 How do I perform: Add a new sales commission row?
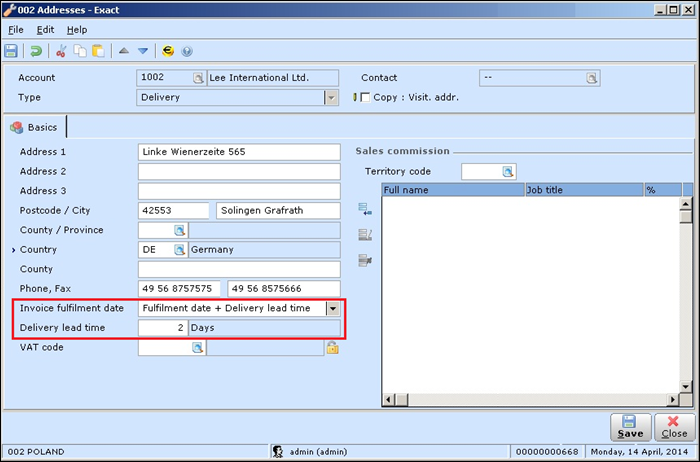click(365, 210)
